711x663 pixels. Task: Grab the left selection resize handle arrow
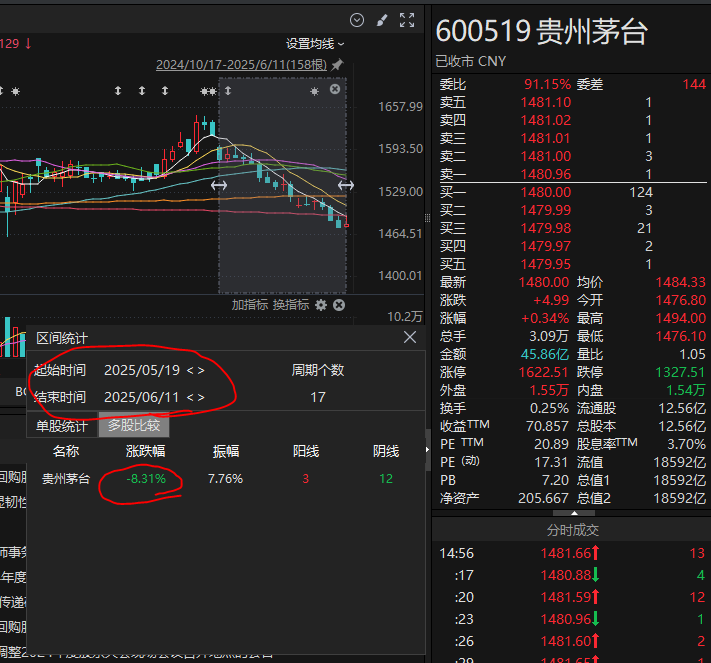pos(219,185)
